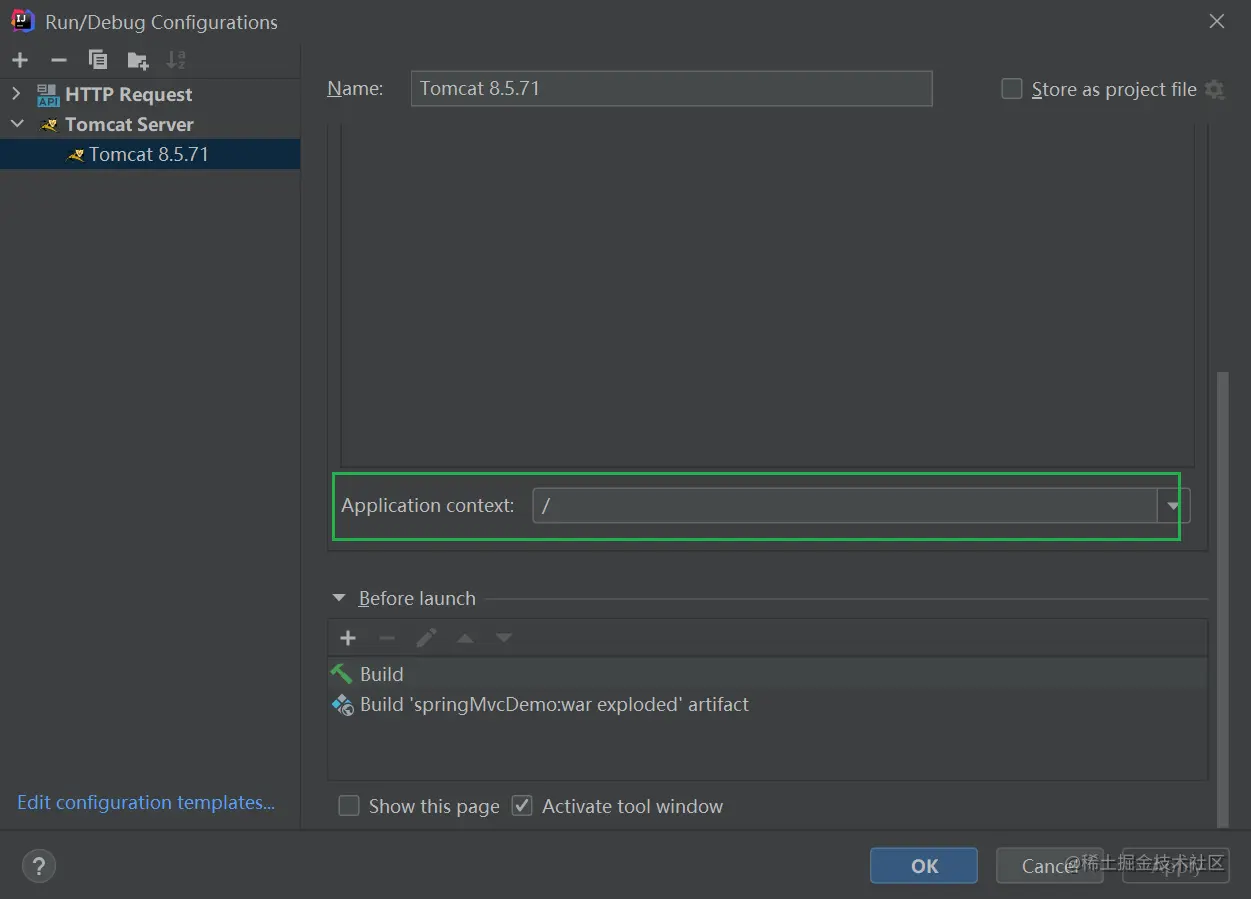Click the dialog's vertical scrollbar
Screen dimensions: 1251x899
pyautogui.click(x=1223, y=600)
